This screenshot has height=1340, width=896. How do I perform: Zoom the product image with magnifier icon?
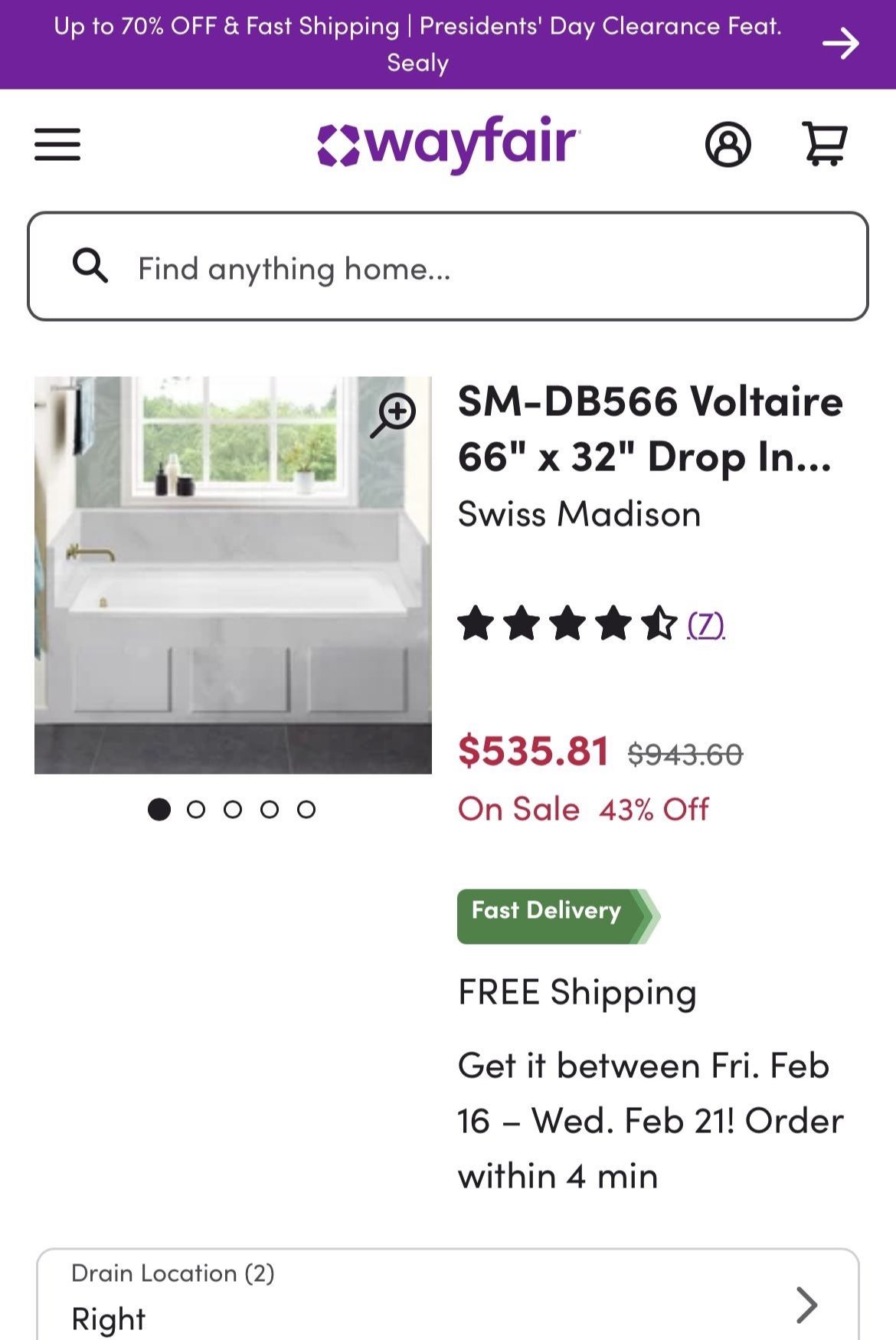394,415
